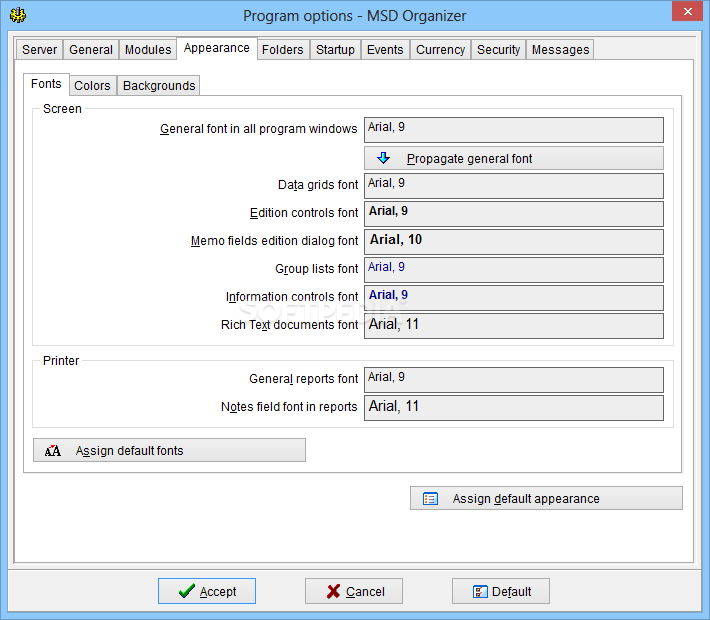This screenshot has height=620, width=710.
Task: Click the 'Notes field font in reports' label
Action: tap(289, 407)
